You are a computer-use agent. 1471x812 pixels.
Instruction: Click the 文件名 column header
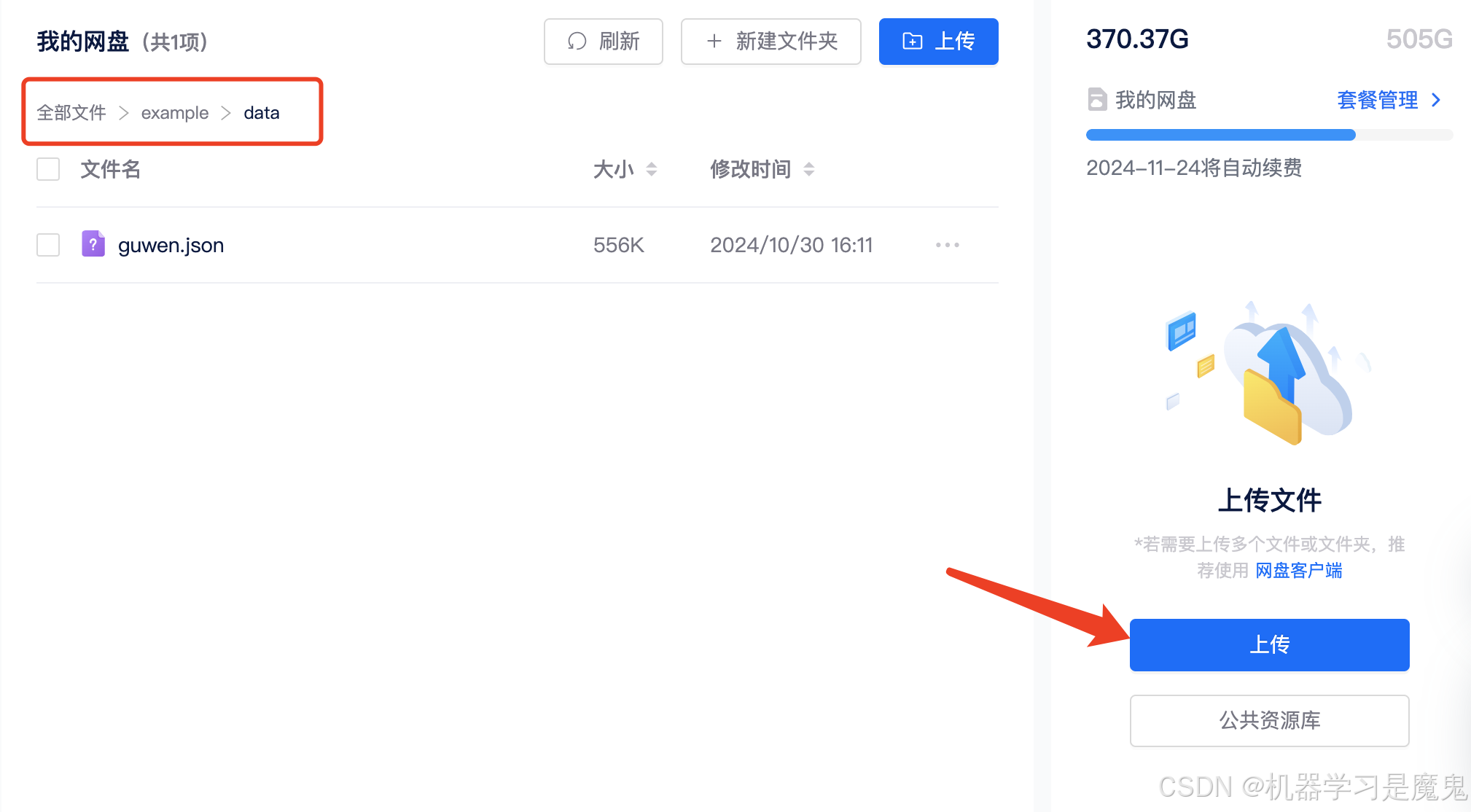coord(110,169)
